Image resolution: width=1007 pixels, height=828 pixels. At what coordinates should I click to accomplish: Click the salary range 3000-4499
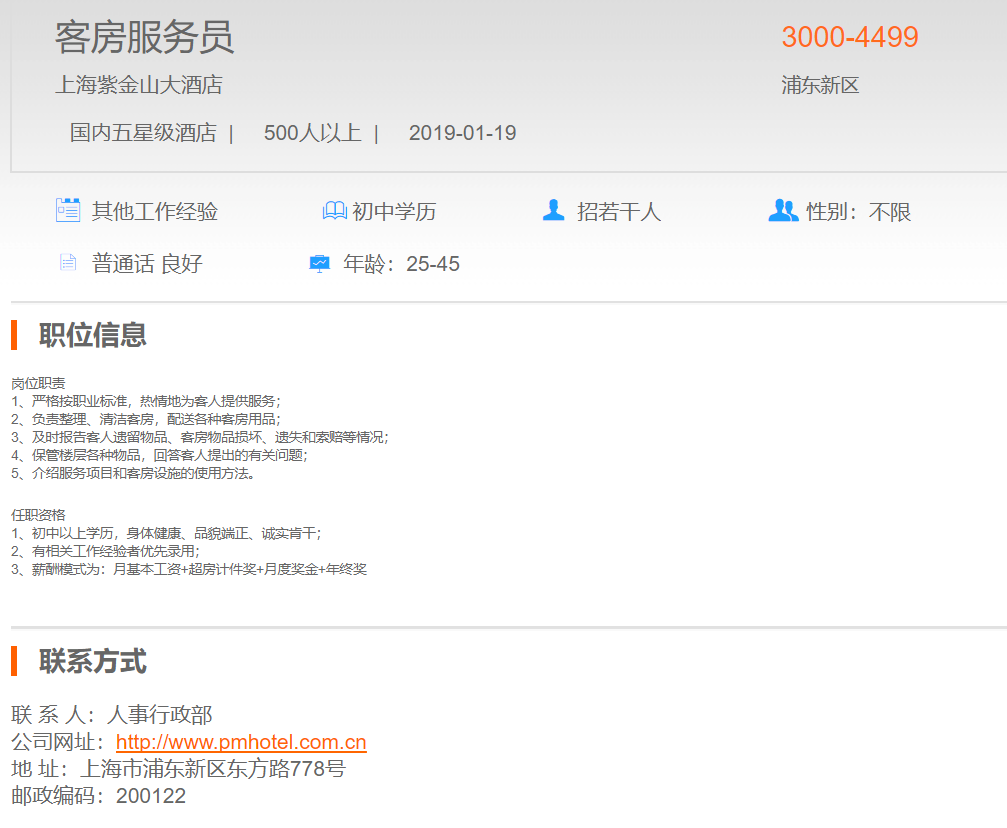tap(849, 37)
